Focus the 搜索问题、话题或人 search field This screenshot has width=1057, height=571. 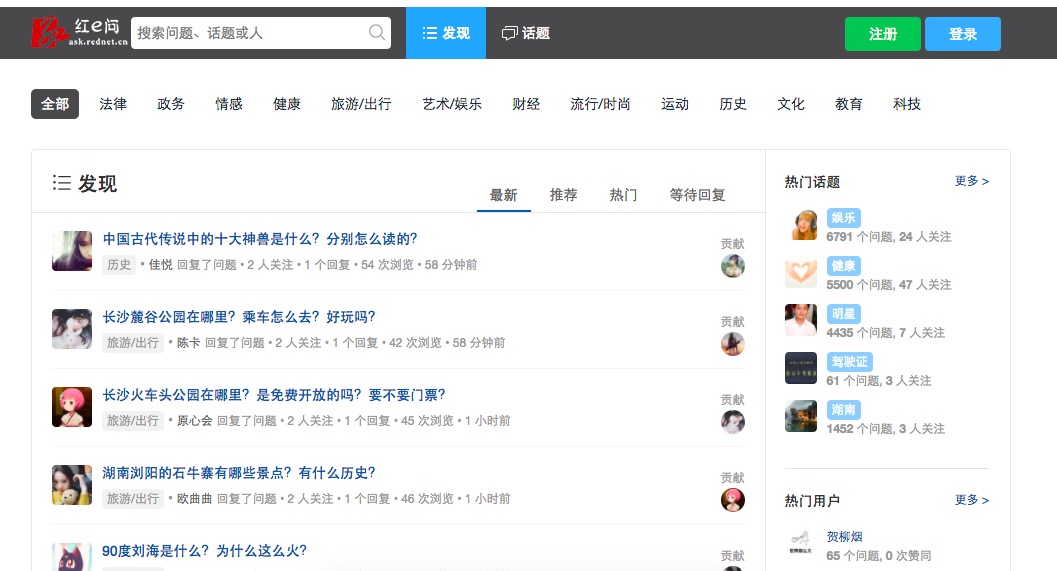tap(250, 33)
